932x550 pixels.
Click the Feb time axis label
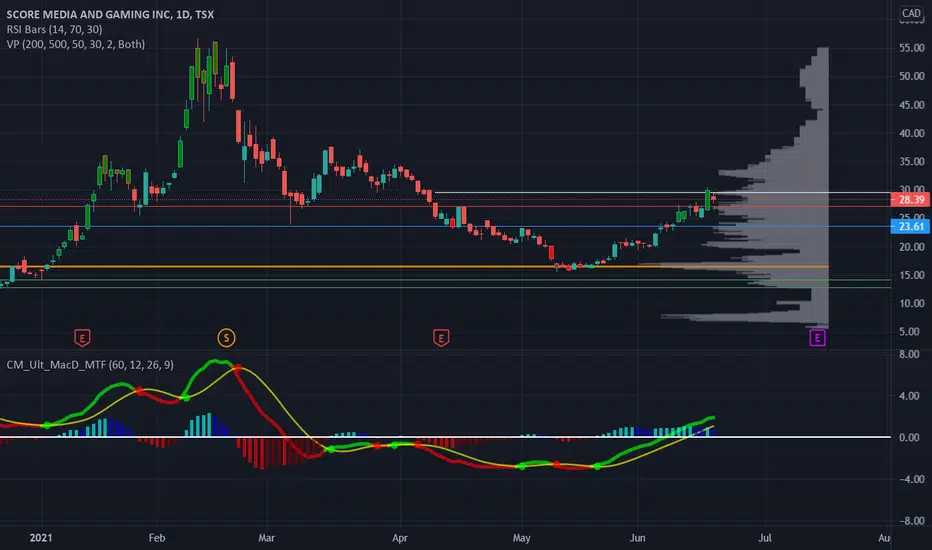pyautogui.click(x=156, y=538)
